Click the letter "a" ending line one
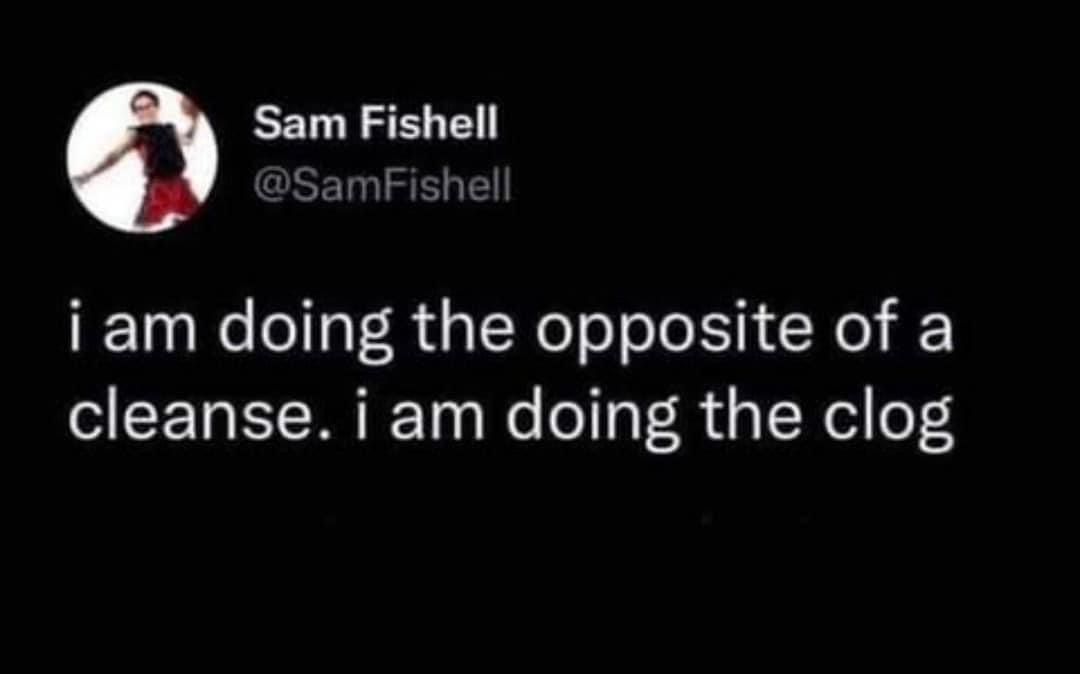 tap(934, 338)
